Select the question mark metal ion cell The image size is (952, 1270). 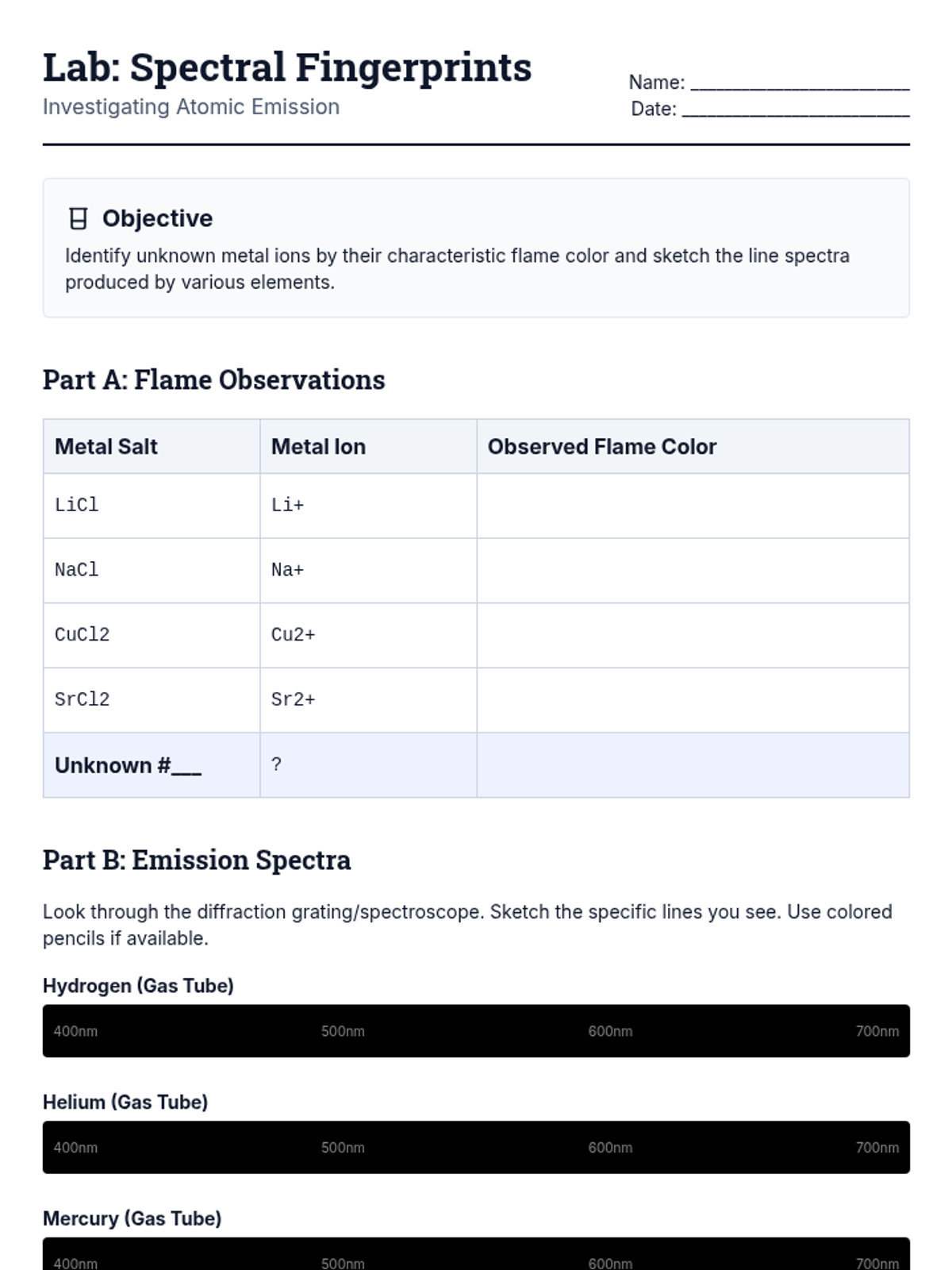(368, 765)
